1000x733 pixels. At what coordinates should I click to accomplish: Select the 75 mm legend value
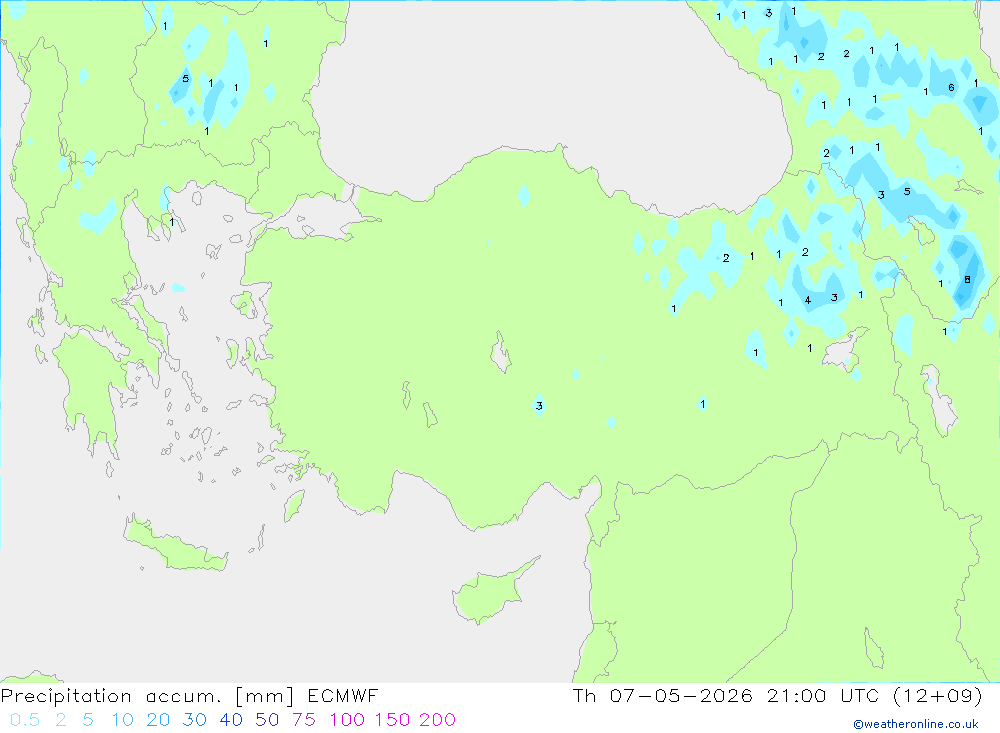(304, 720)
